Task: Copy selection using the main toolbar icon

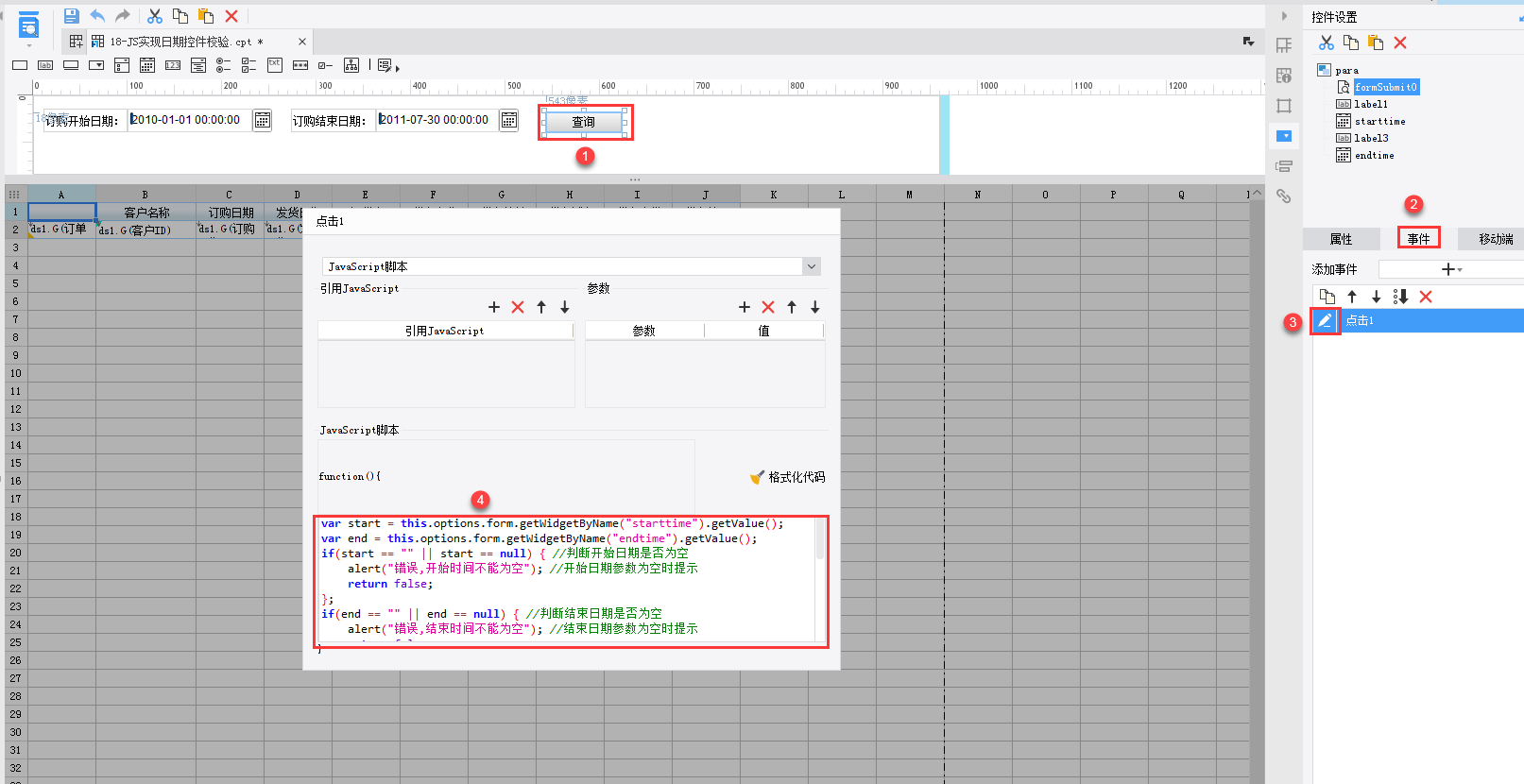Action: point(180,16)
